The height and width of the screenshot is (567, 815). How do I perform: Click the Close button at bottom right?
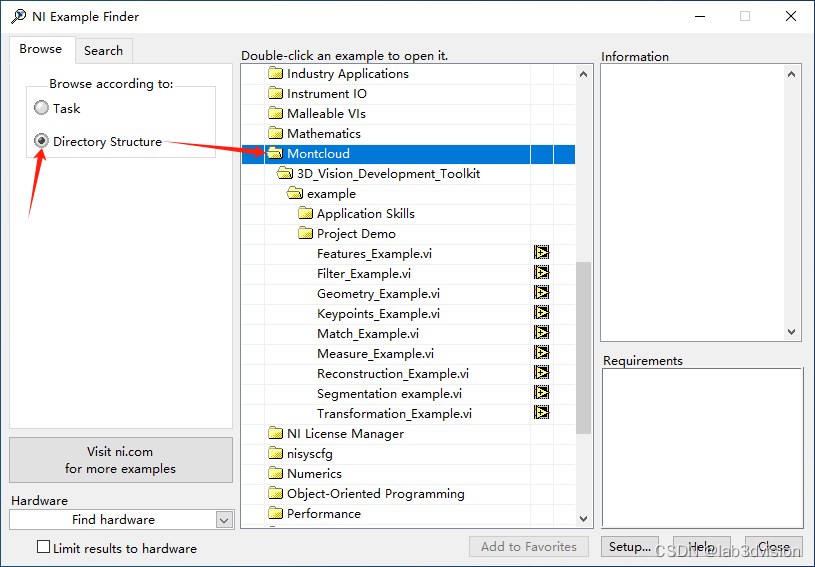click(x=773, y=547)
